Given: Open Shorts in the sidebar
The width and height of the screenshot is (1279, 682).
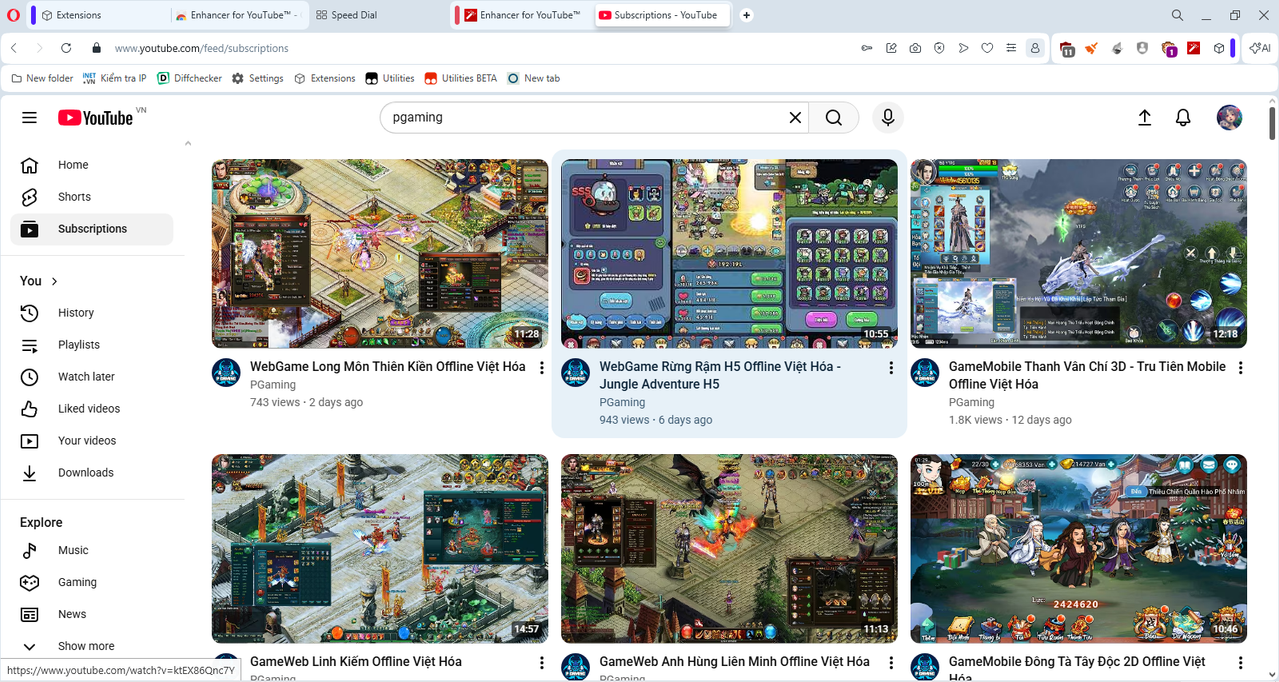Looking at the screenshot, I should [91, 197].
